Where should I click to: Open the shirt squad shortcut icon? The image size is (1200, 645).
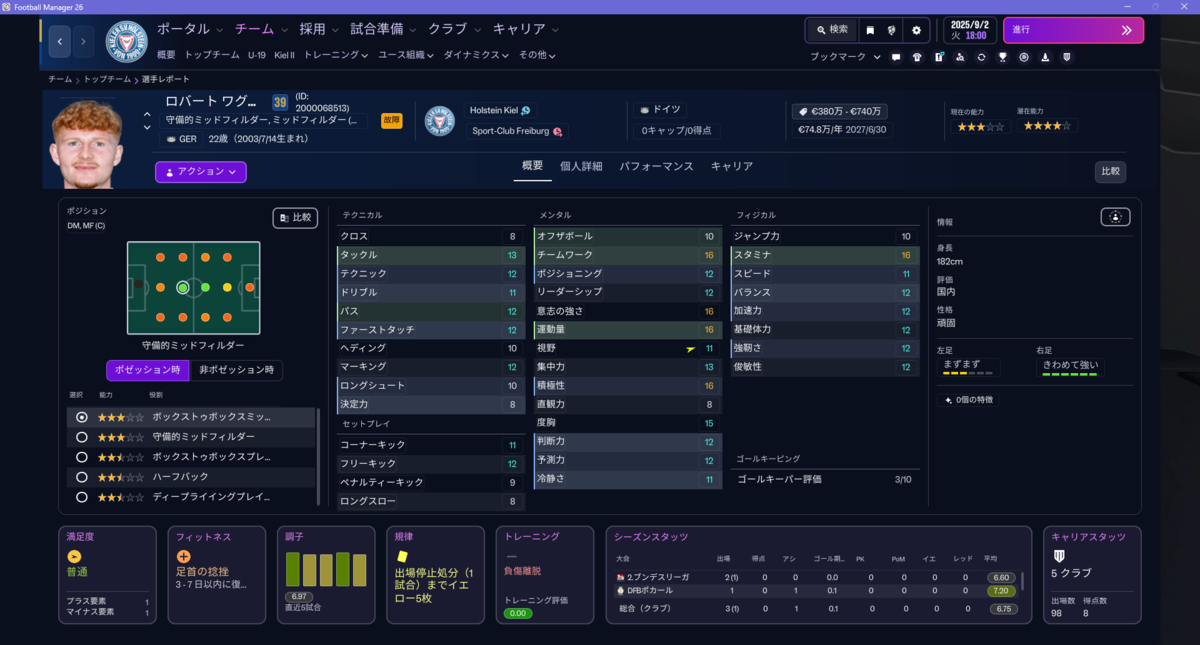coord(917,57)
